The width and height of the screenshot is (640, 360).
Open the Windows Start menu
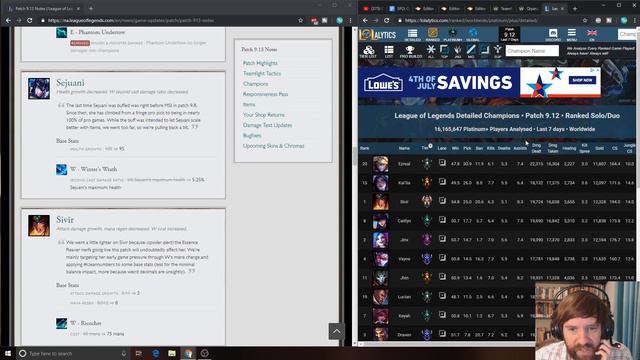pyautogui.click(x=8, y=353)
